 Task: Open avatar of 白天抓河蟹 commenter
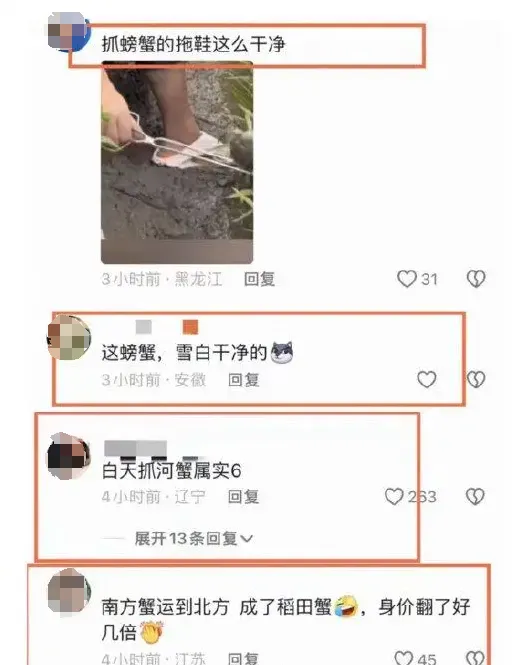[68, 456]
